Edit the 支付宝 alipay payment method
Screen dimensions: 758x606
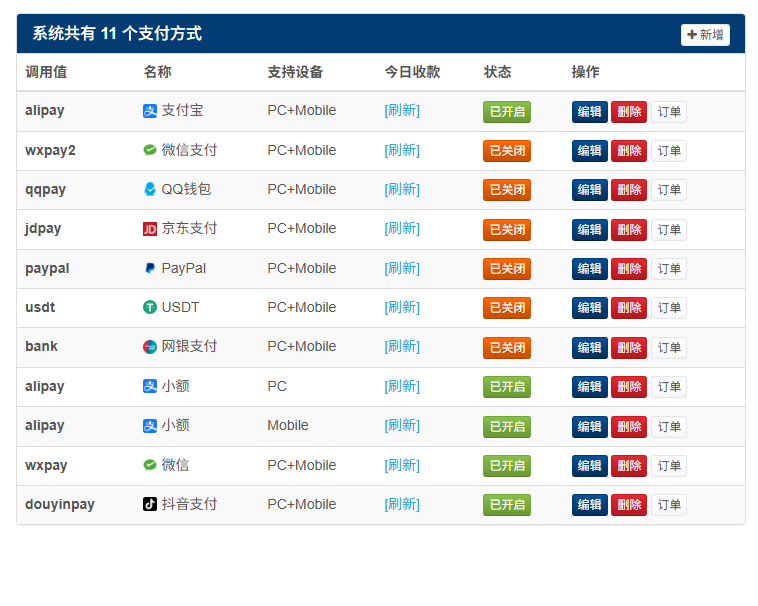590,112
